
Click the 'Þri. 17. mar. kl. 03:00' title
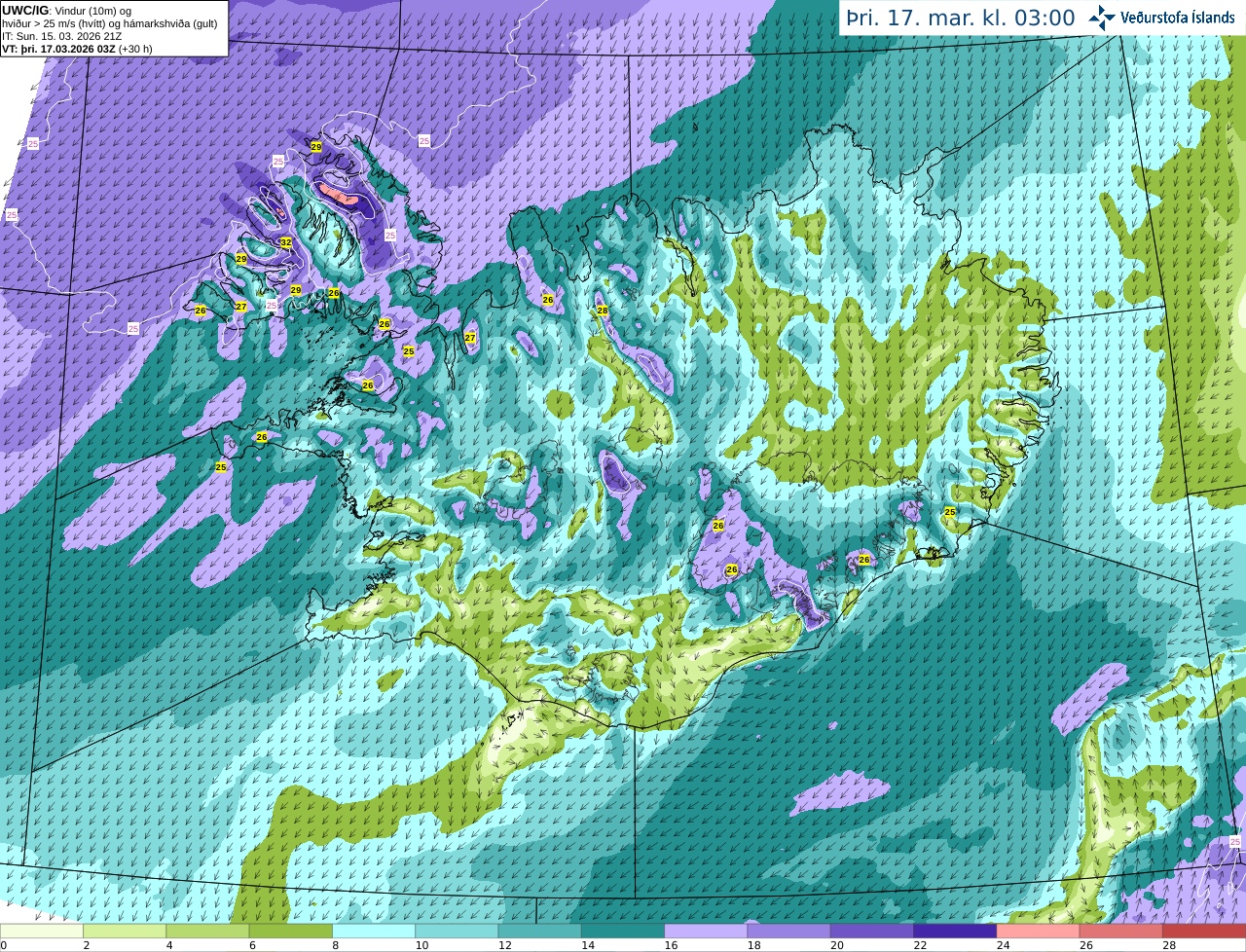tap(960, 18)
